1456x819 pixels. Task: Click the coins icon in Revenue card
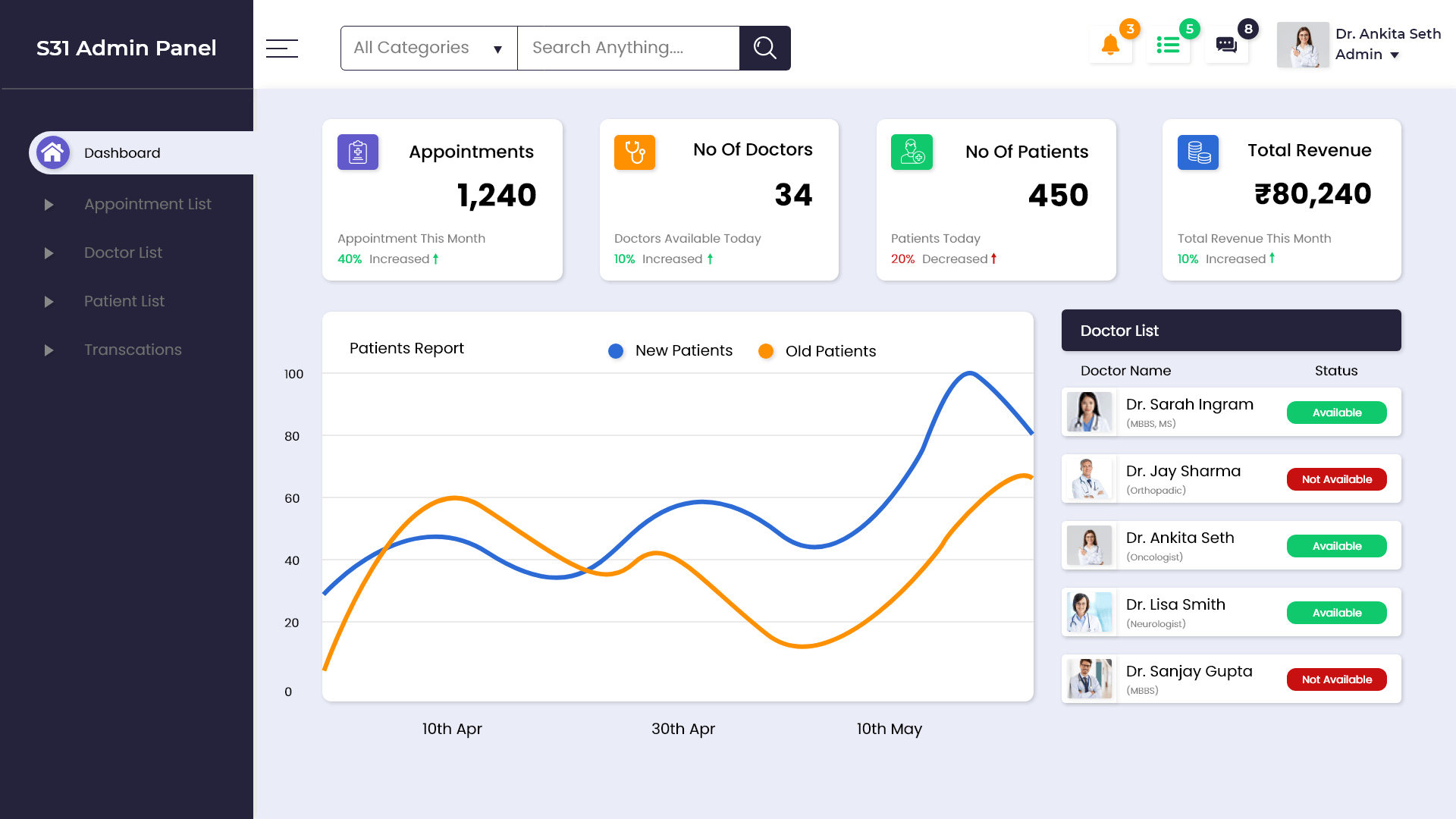pos(1198,152)
